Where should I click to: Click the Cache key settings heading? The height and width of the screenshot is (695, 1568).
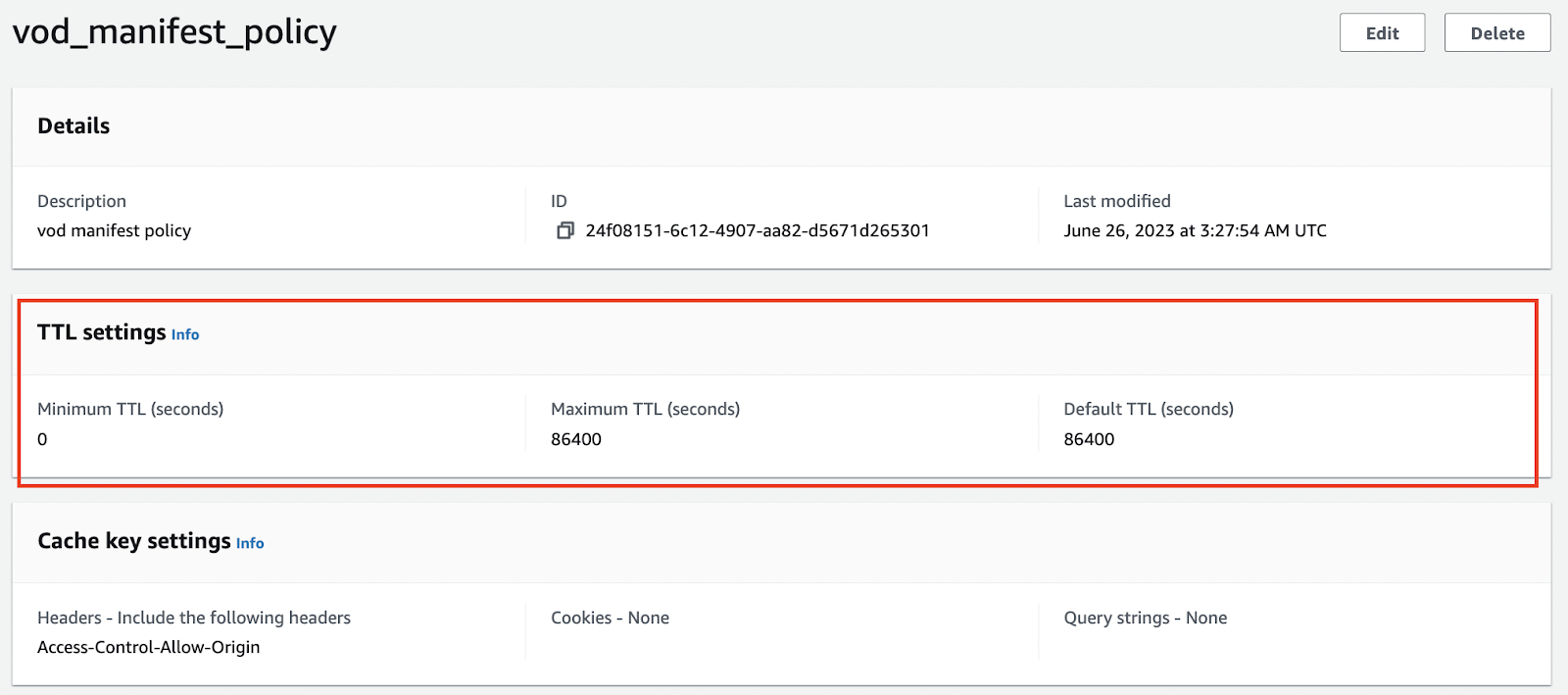pos(134,541)
